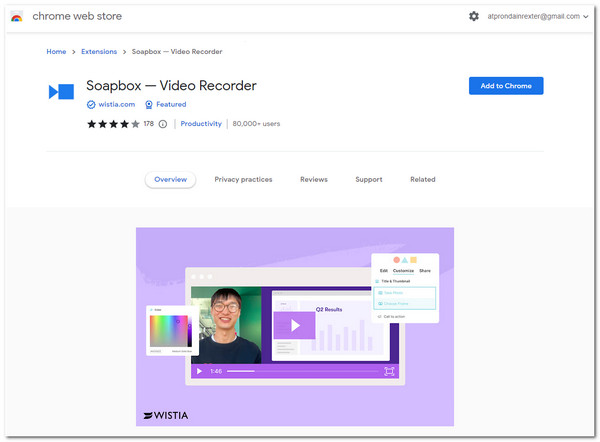Click the Wistia logo in the screenshot
Viewport: 600px width, 442px height.
click(x=166, y=415)
